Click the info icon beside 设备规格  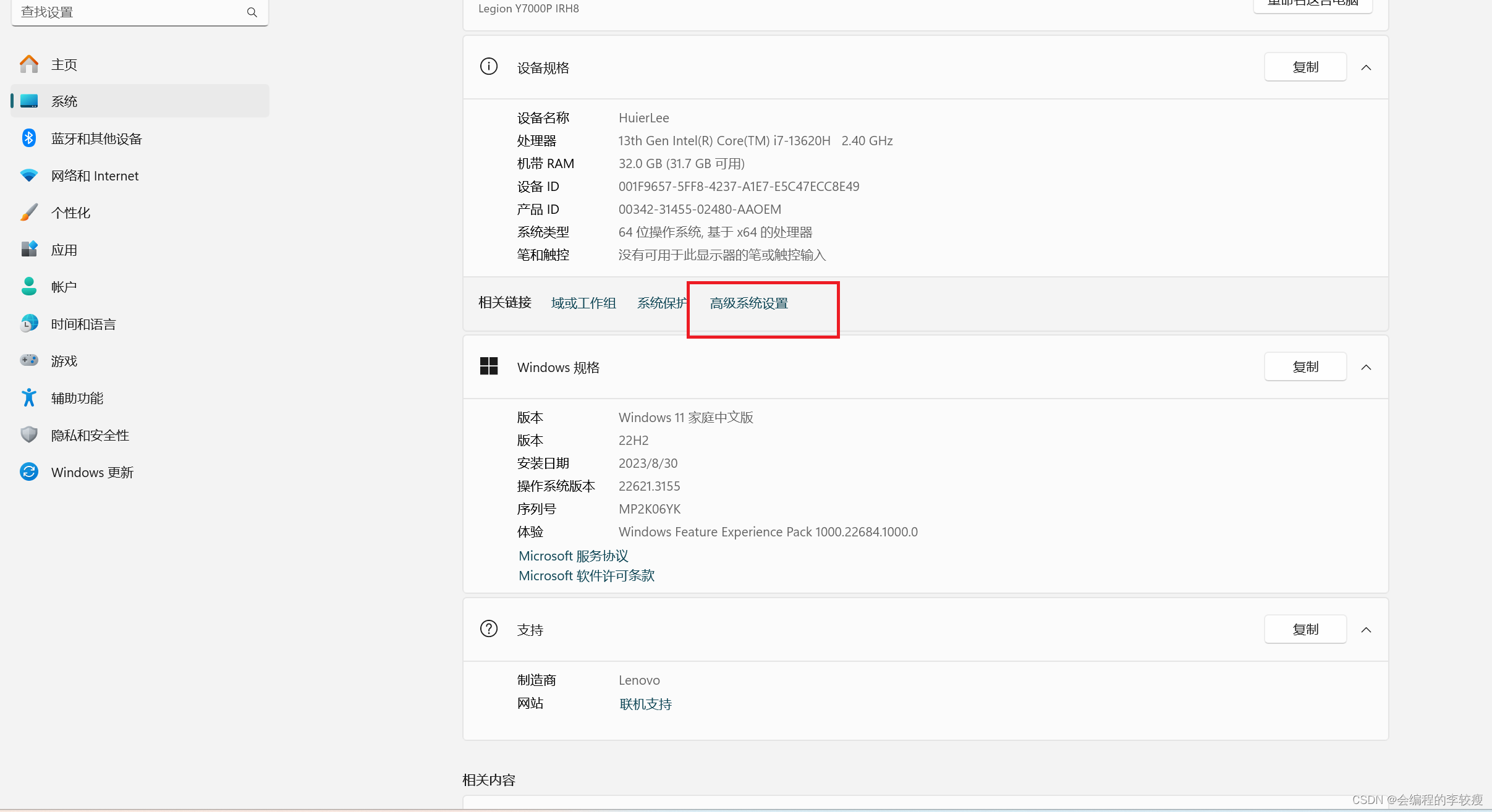click(x=489, y=66)
